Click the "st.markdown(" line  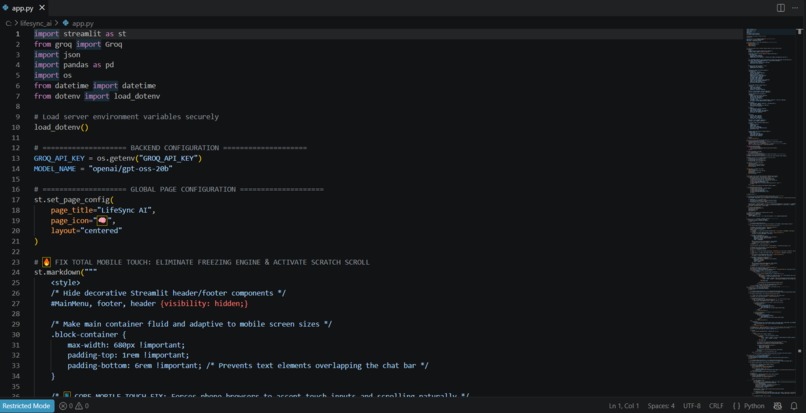click(66, 272)
